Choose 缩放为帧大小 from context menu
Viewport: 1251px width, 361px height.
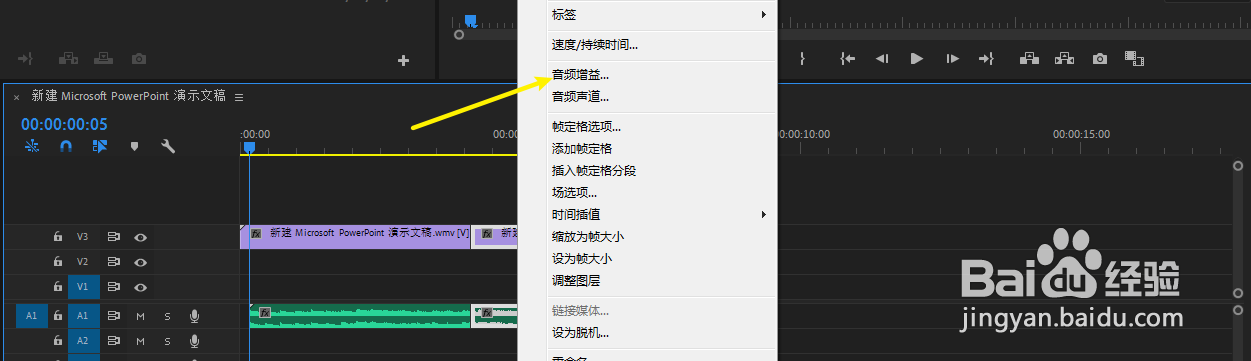pyautogui.click(x=647, y=236)
